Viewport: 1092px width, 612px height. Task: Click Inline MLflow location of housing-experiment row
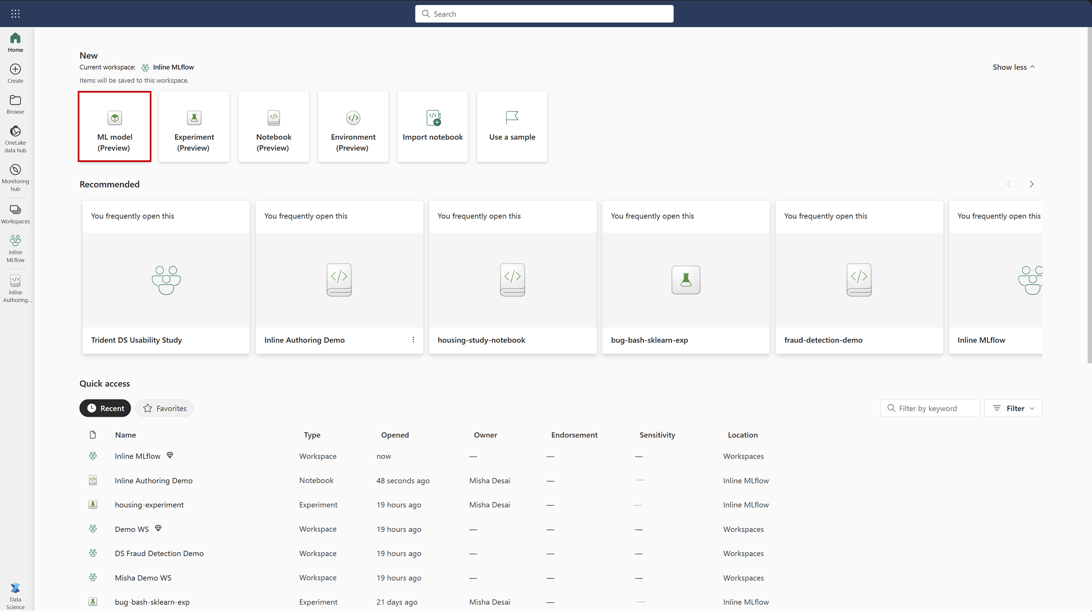746,505
